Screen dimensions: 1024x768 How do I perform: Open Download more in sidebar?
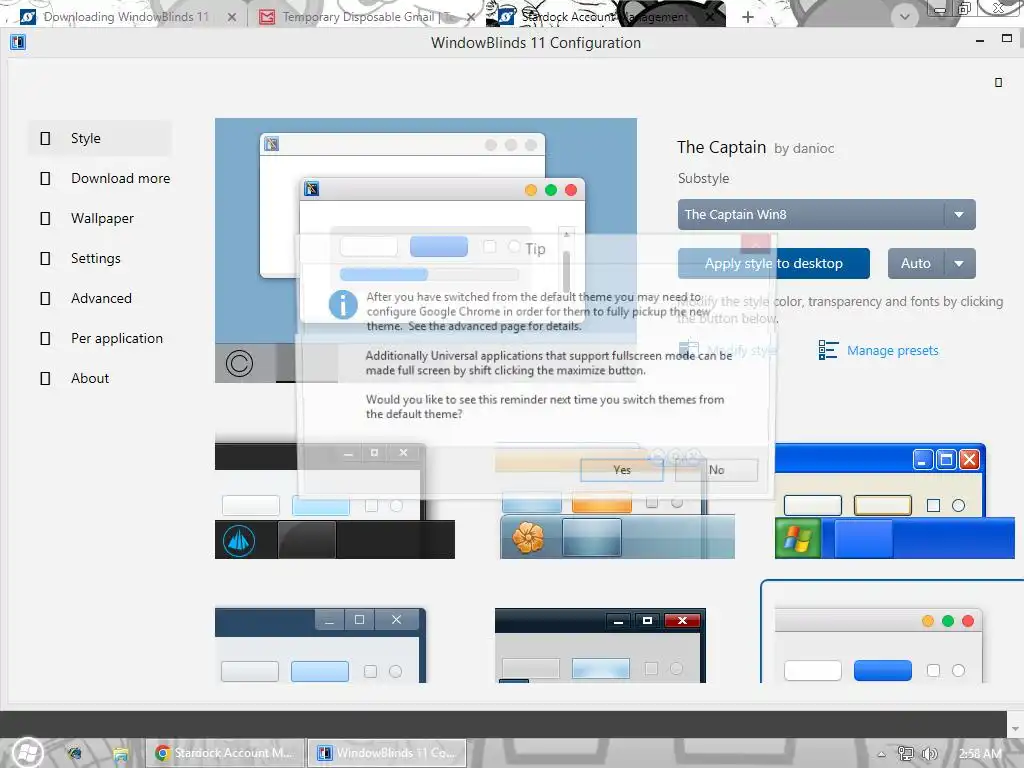pos(100,178)
